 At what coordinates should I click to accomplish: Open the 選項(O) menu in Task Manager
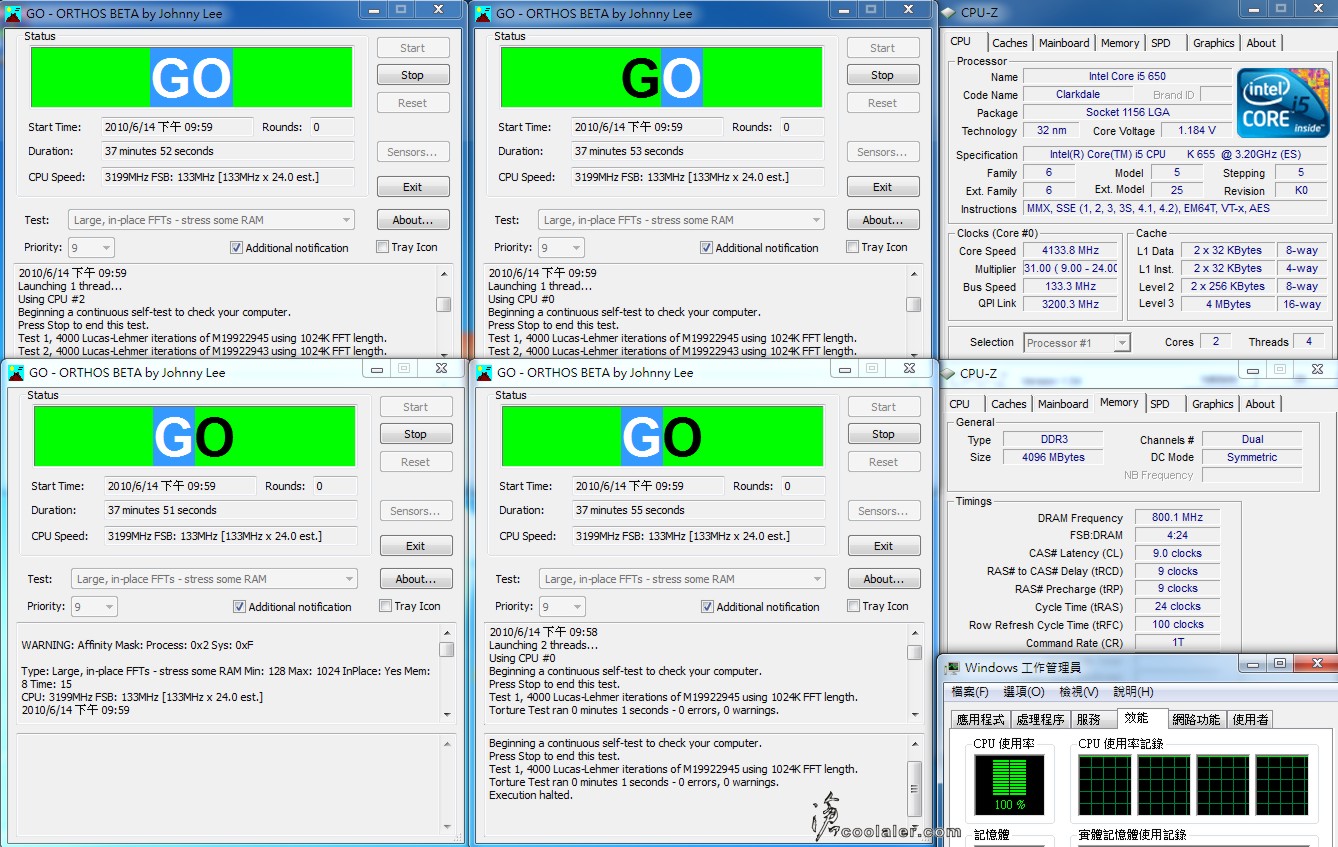(1024, 692)
